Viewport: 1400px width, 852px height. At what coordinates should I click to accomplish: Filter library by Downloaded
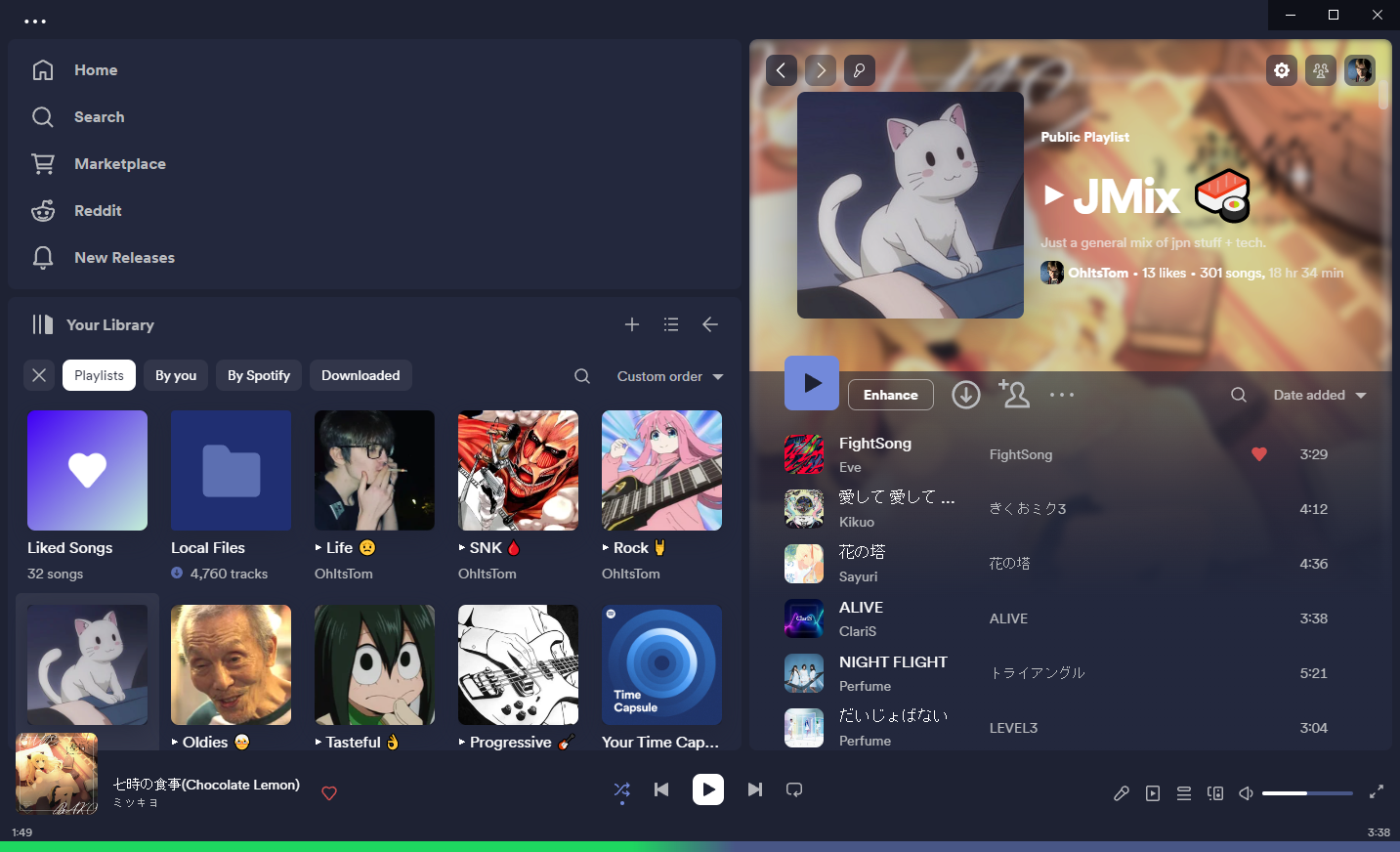tap(361, 375)
